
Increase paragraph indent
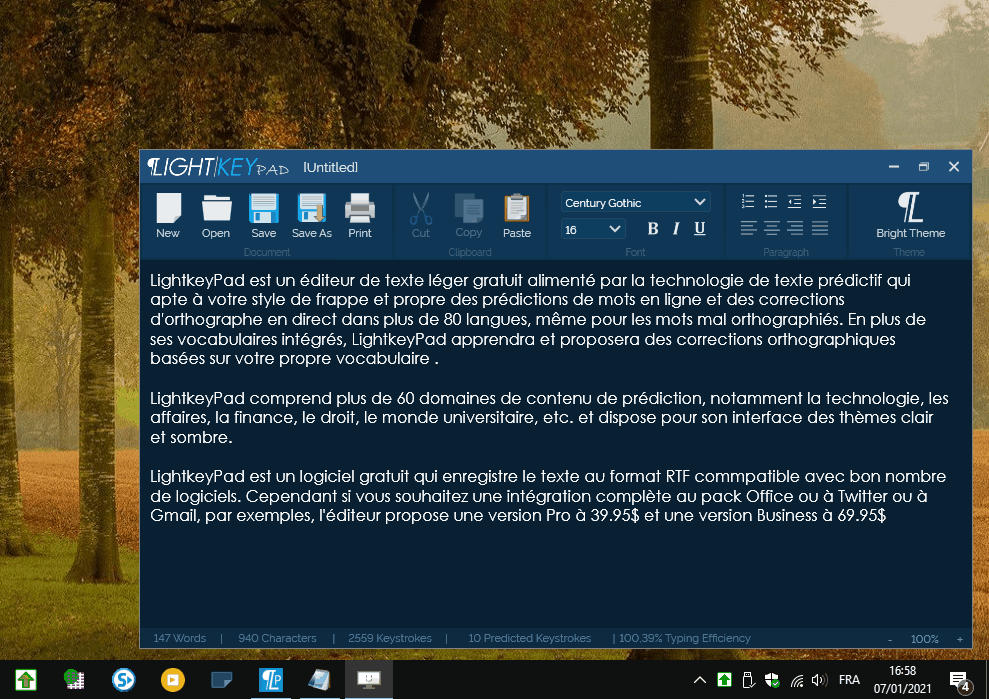tap(819, 202)
